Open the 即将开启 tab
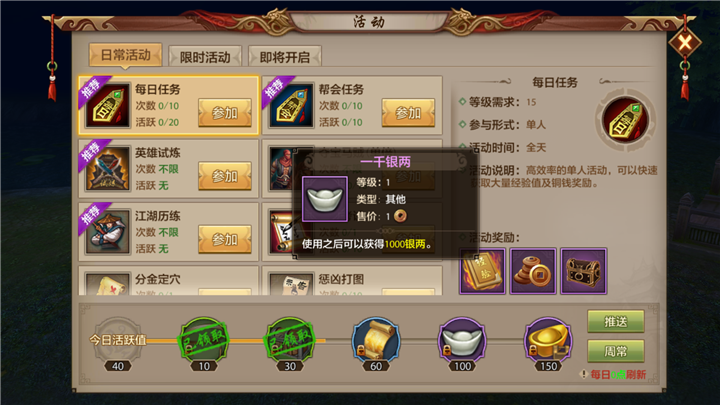The width and height of the screenshot is (720, 405). pos(285,57)
